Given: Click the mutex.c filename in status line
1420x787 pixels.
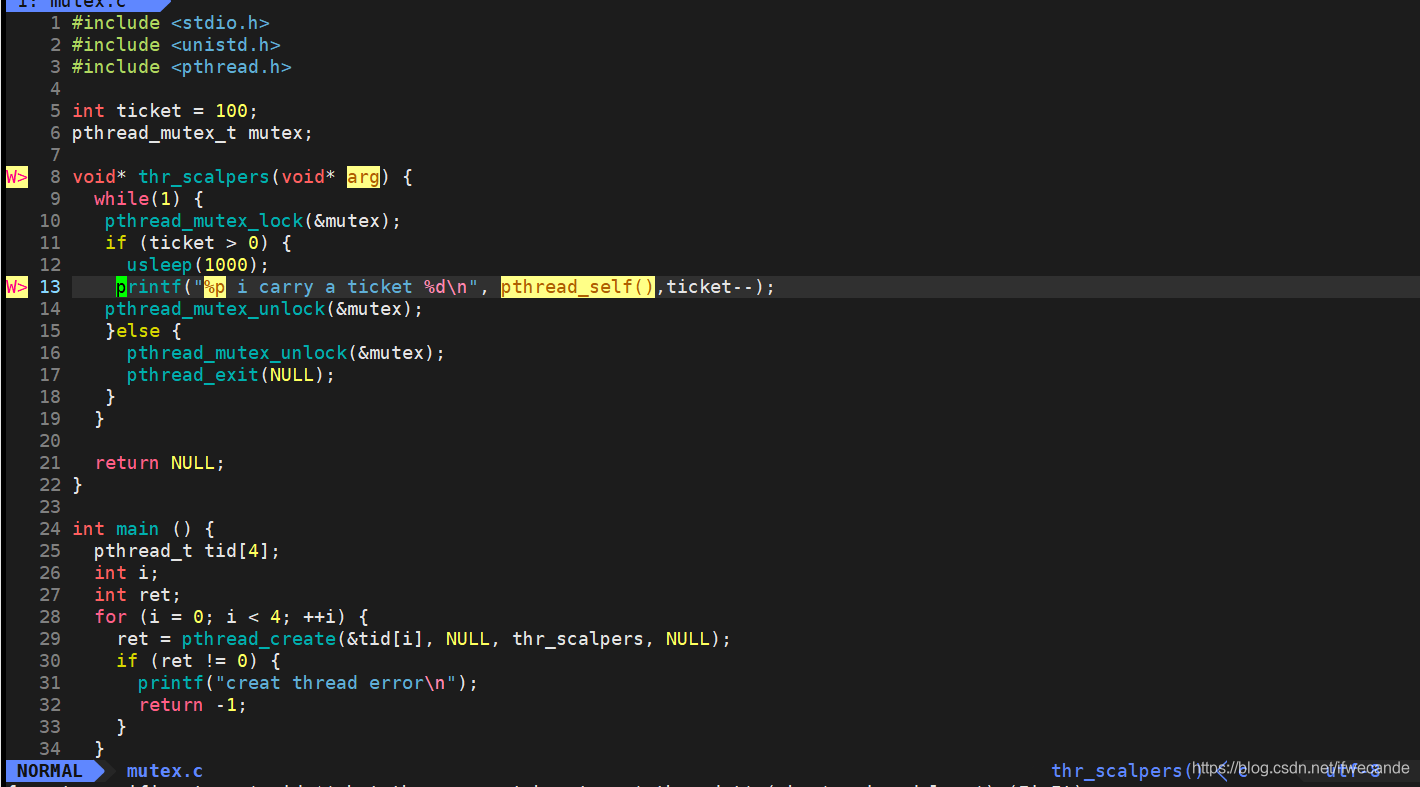Looking at the screenshot, I should point(165,771).
